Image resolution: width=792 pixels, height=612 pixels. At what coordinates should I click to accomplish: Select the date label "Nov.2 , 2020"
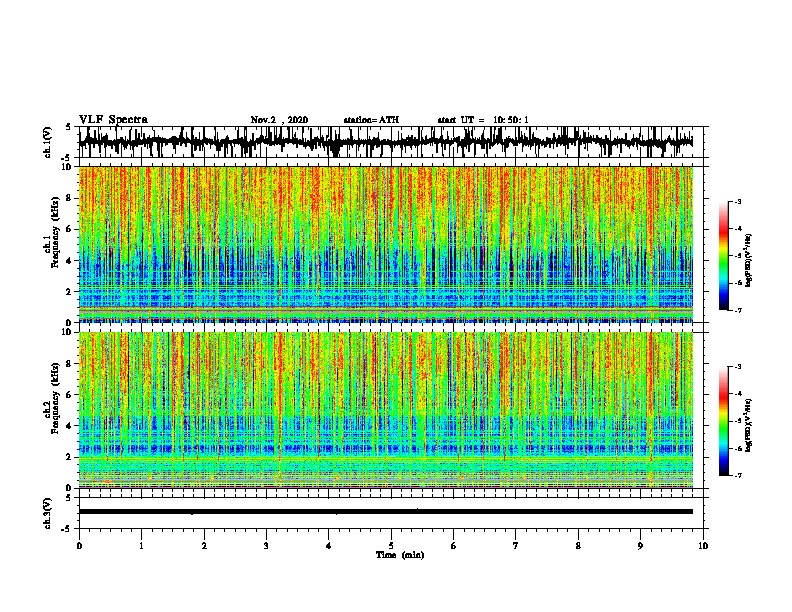pyautogui.click(x=279, y=120)
